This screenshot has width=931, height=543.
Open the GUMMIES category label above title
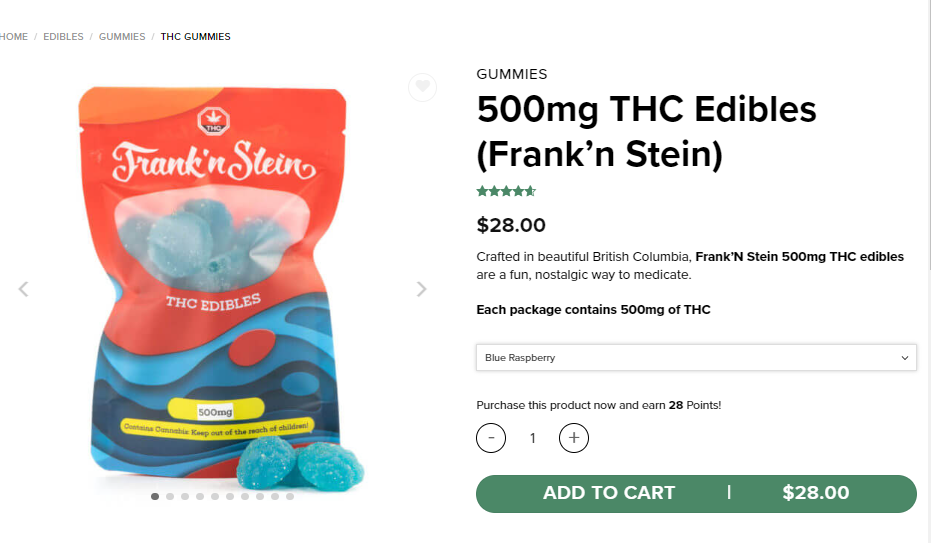(x=512, y=74)
